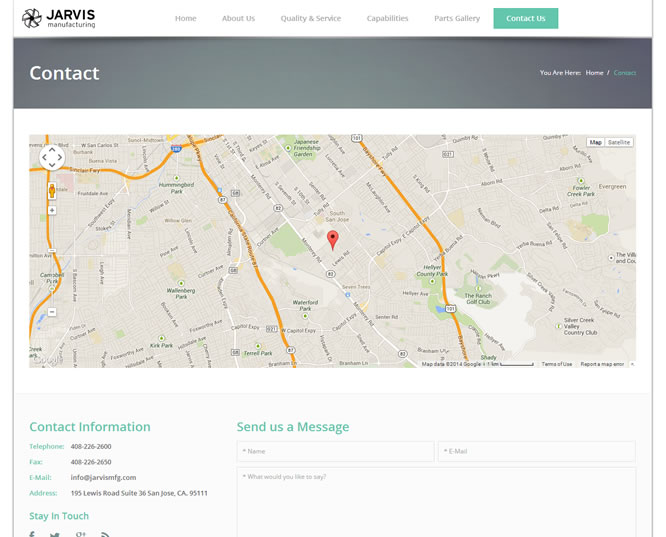This screenshot has width=666, height=537.
Task: Click the Jarvis Manufacturing logo
Action: (x=59, y=18)
